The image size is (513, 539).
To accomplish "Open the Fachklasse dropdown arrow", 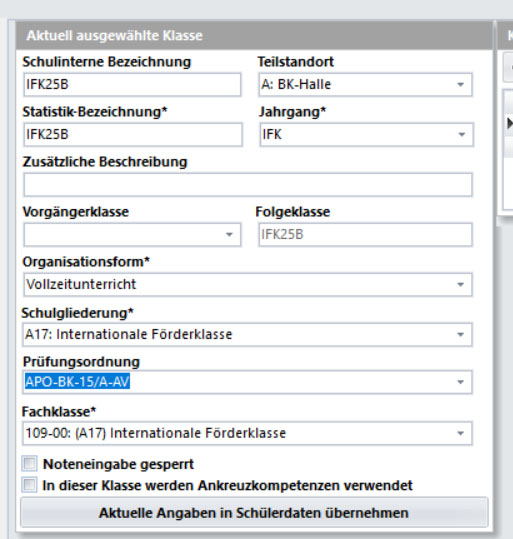I will pyautogui.click(x=460, y=433).
